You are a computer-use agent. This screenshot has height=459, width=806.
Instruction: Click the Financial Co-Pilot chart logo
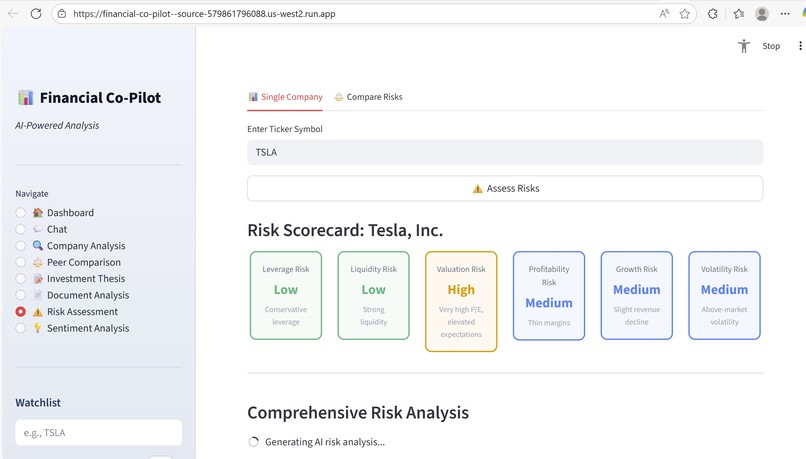(x=25, y=97)
